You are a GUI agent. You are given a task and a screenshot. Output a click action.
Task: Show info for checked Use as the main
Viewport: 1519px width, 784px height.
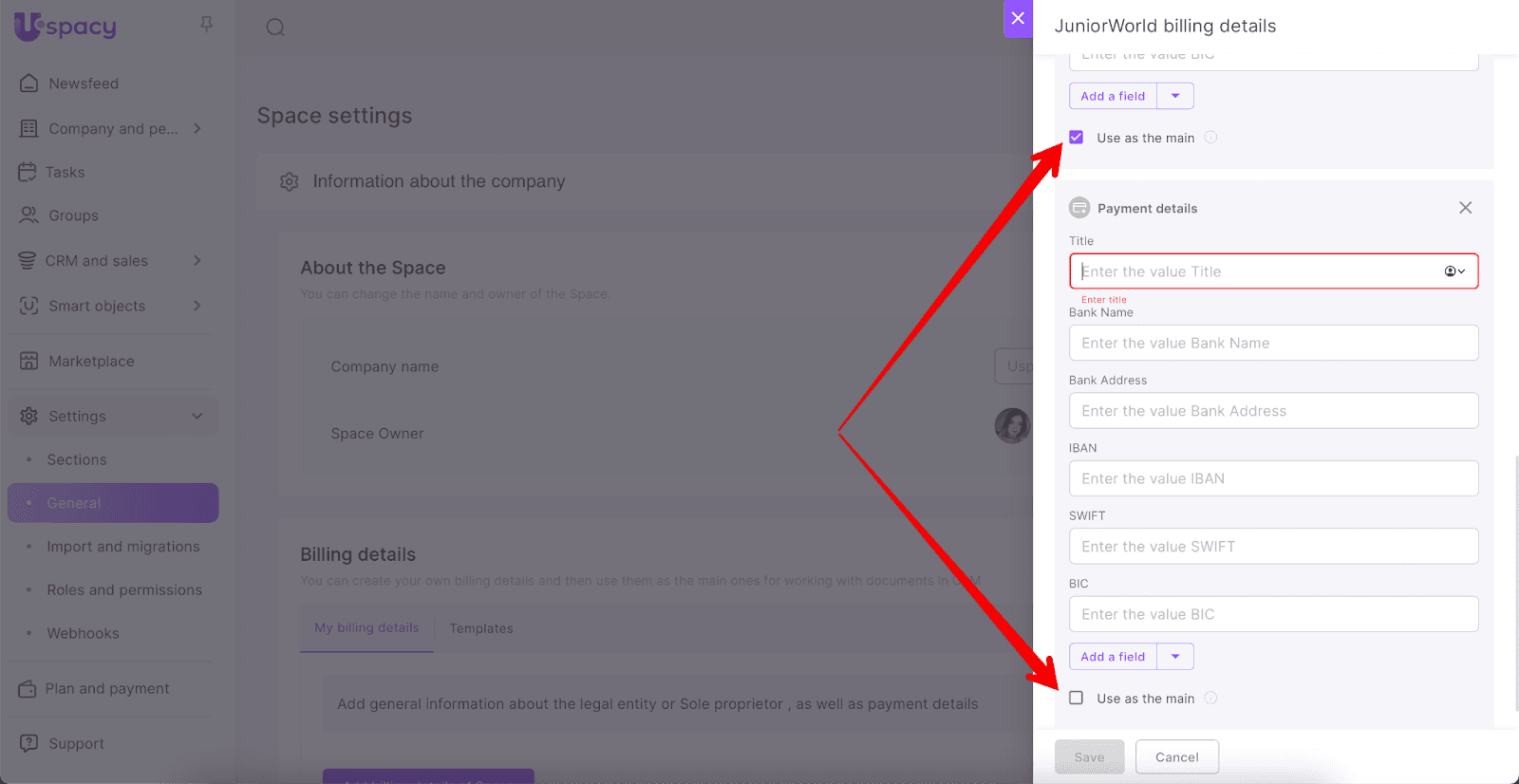1211,138
